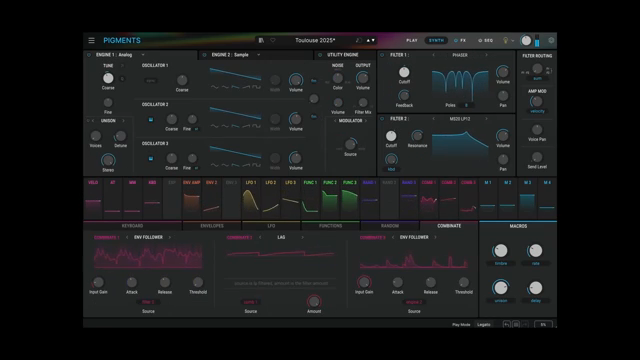Open the KEYBOARD modulation tab
Viewport: 640px width, 360px height.
point(132,226)
